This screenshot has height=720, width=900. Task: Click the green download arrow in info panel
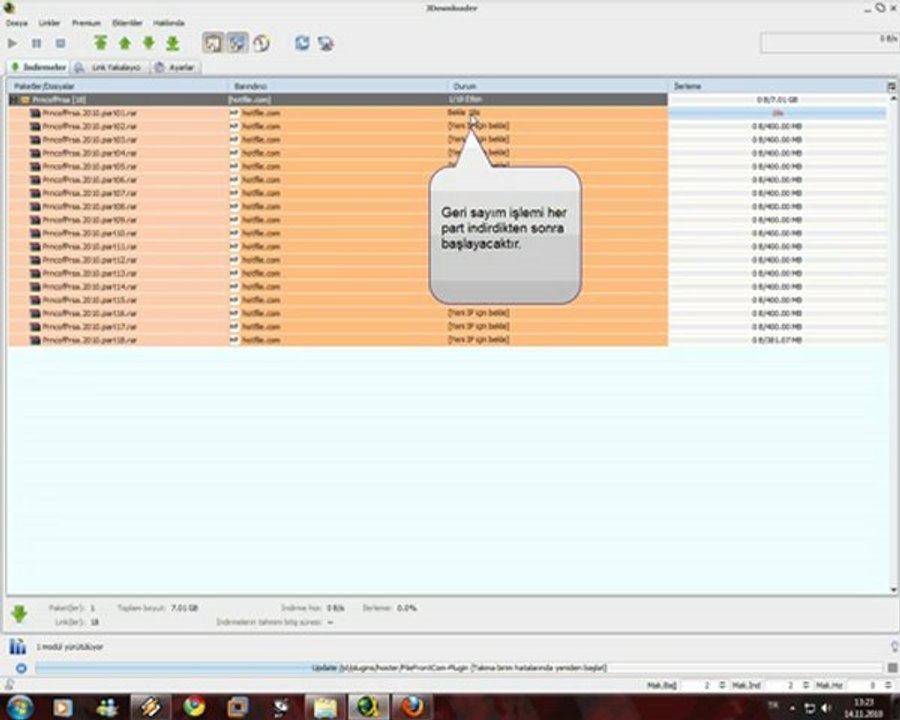pos(19,614)
